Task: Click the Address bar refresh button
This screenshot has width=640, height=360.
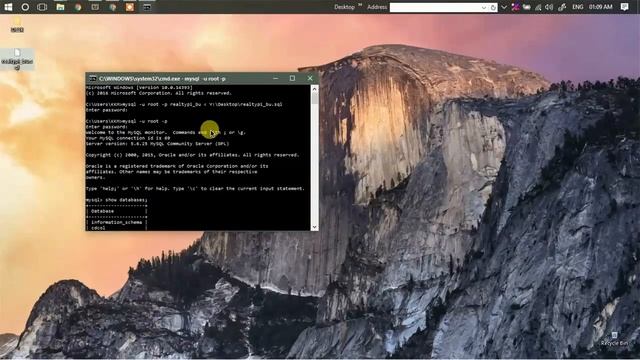Action: click(x=493, y=7)
